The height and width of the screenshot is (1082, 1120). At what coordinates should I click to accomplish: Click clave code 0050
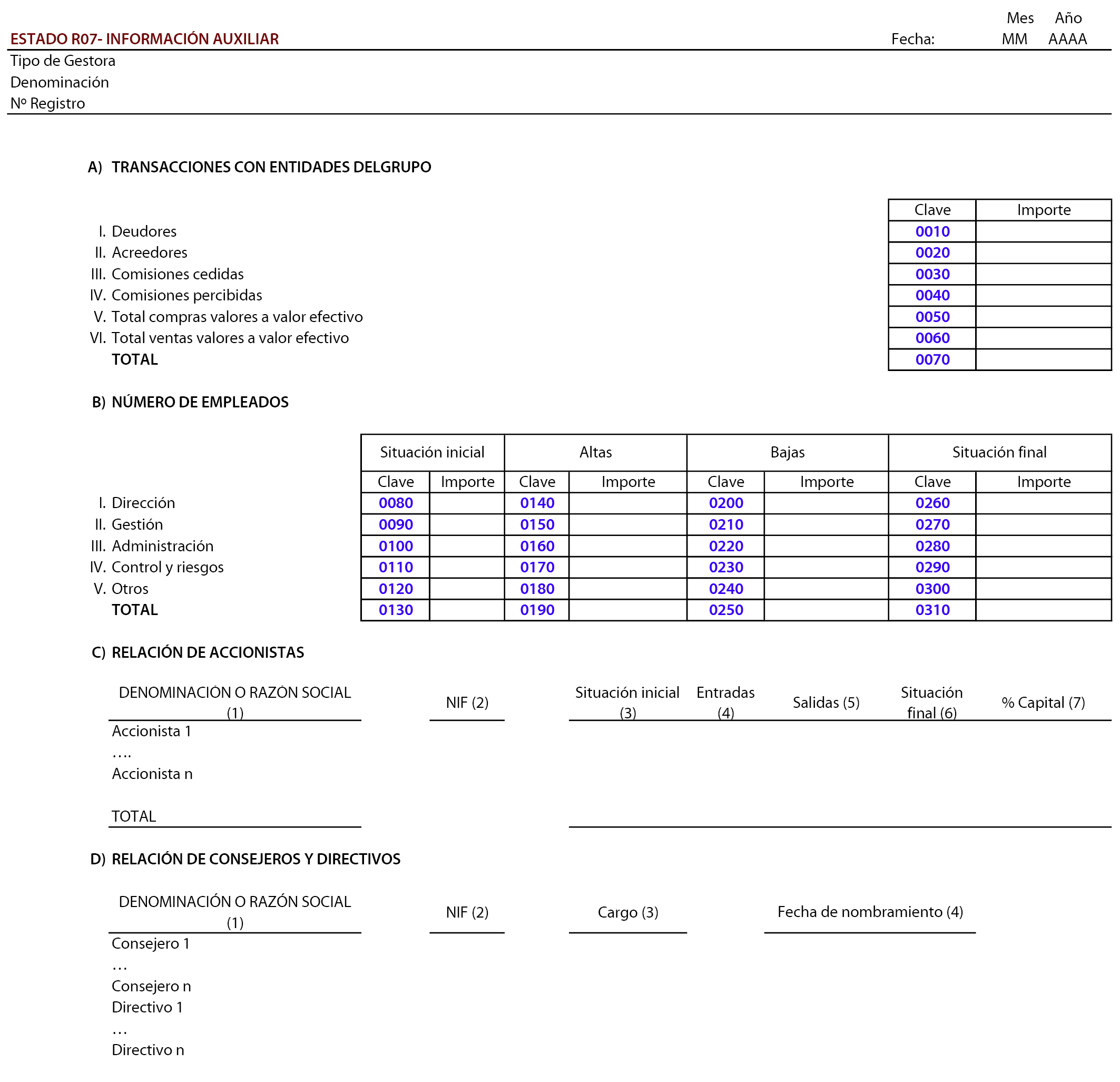point(932,317)
